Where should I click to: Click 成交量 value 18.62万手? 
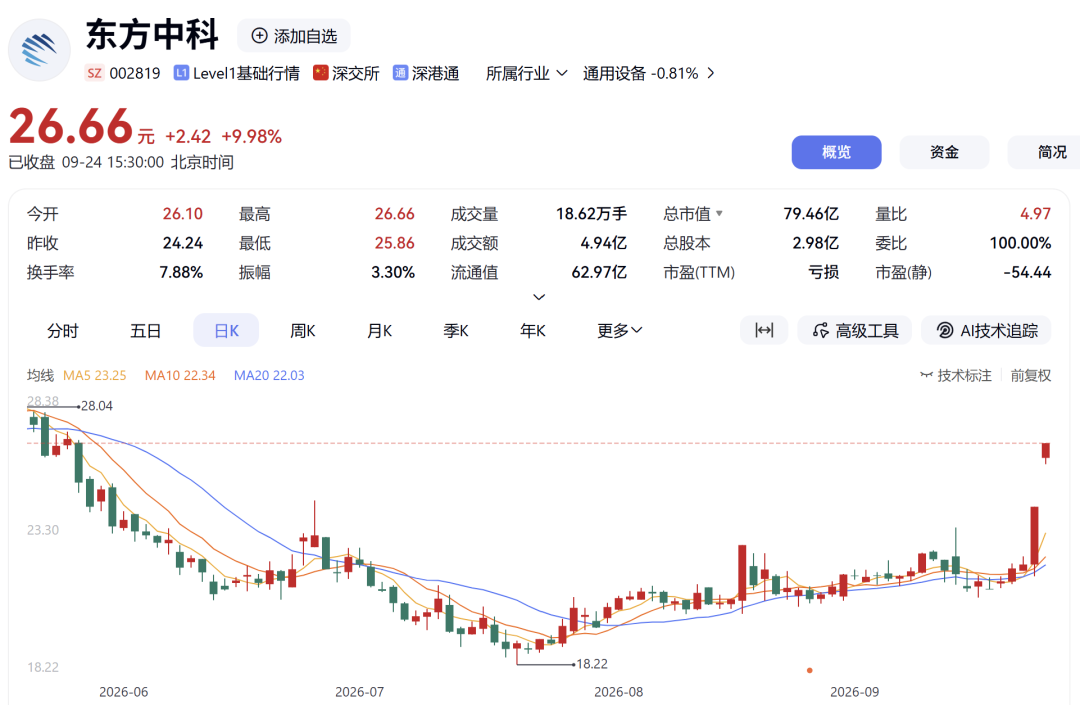click(592, 213)
